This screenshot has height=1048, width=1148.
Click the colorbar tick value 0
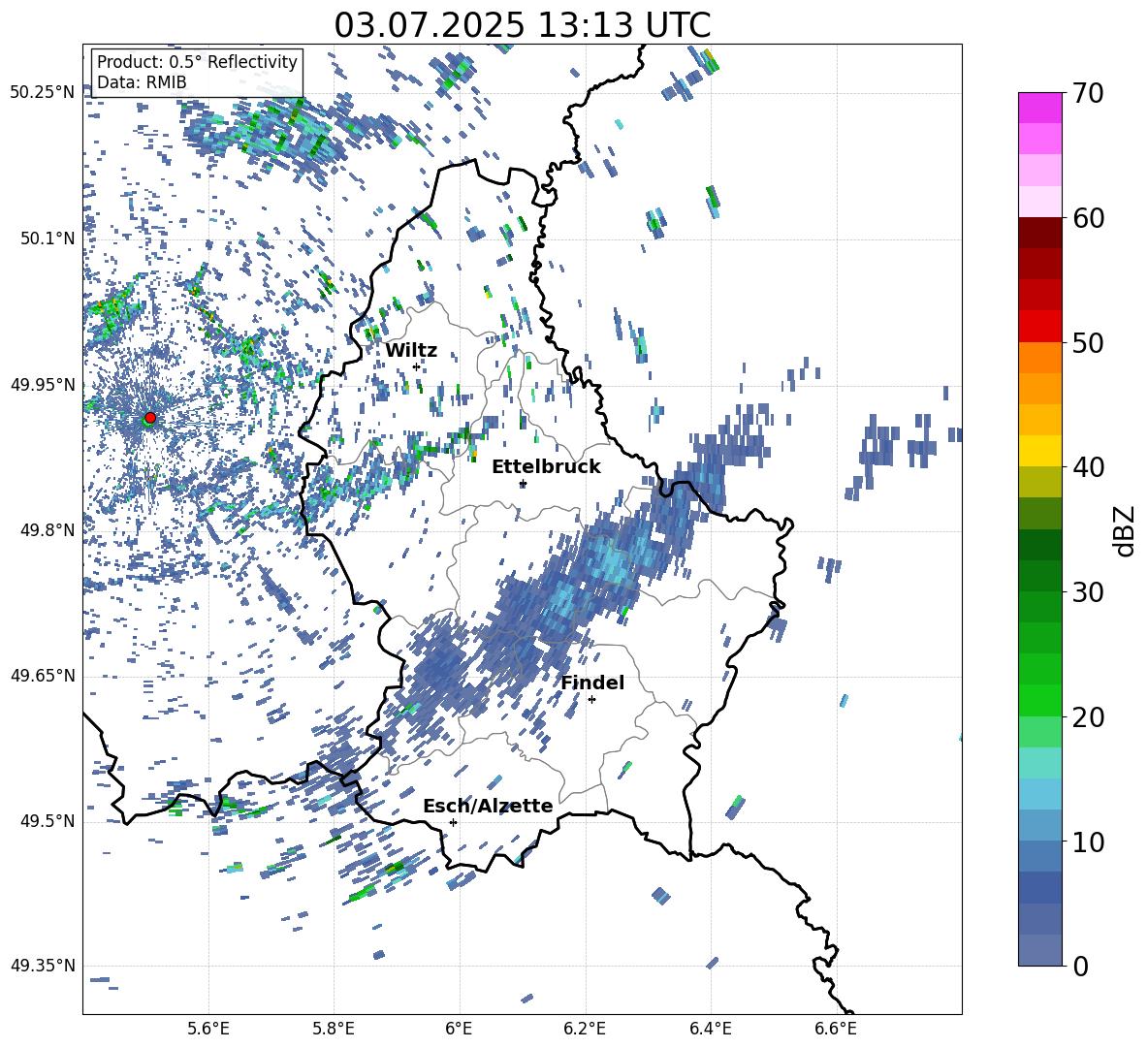click(1080, 966)
